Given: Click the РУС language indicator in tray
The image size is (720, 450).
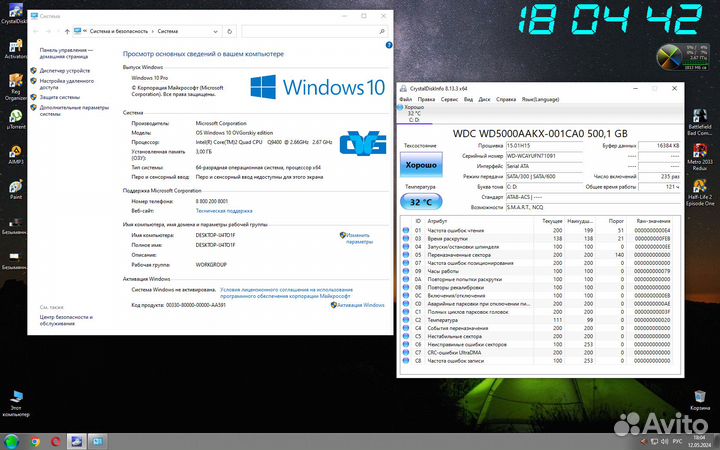Looking at the screenshot, I should pos(677,442).
